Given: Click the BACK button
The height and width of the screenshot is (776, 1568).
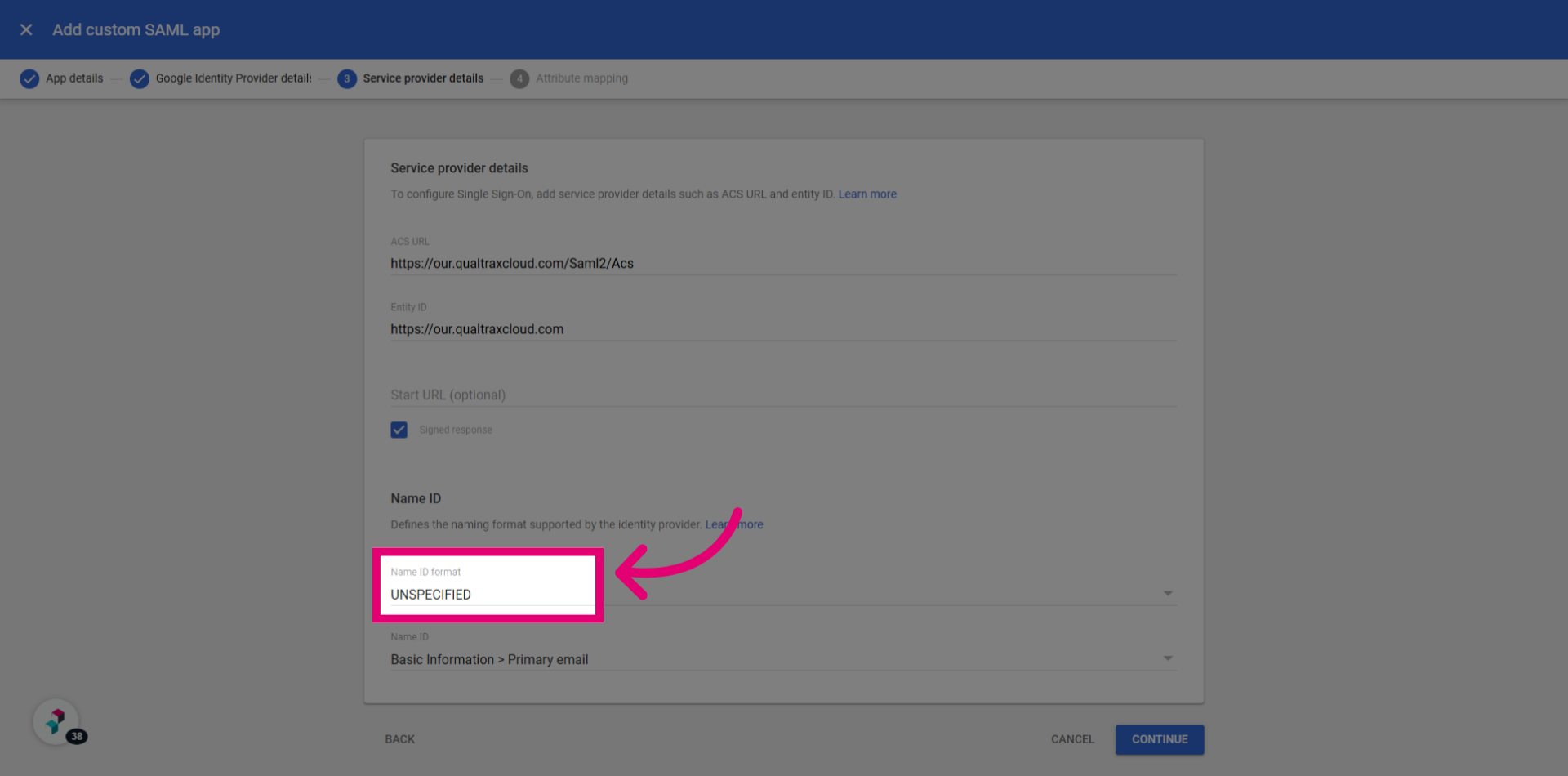Looking at the screenshot, I should pyautogui.click(x=400, y=739).
